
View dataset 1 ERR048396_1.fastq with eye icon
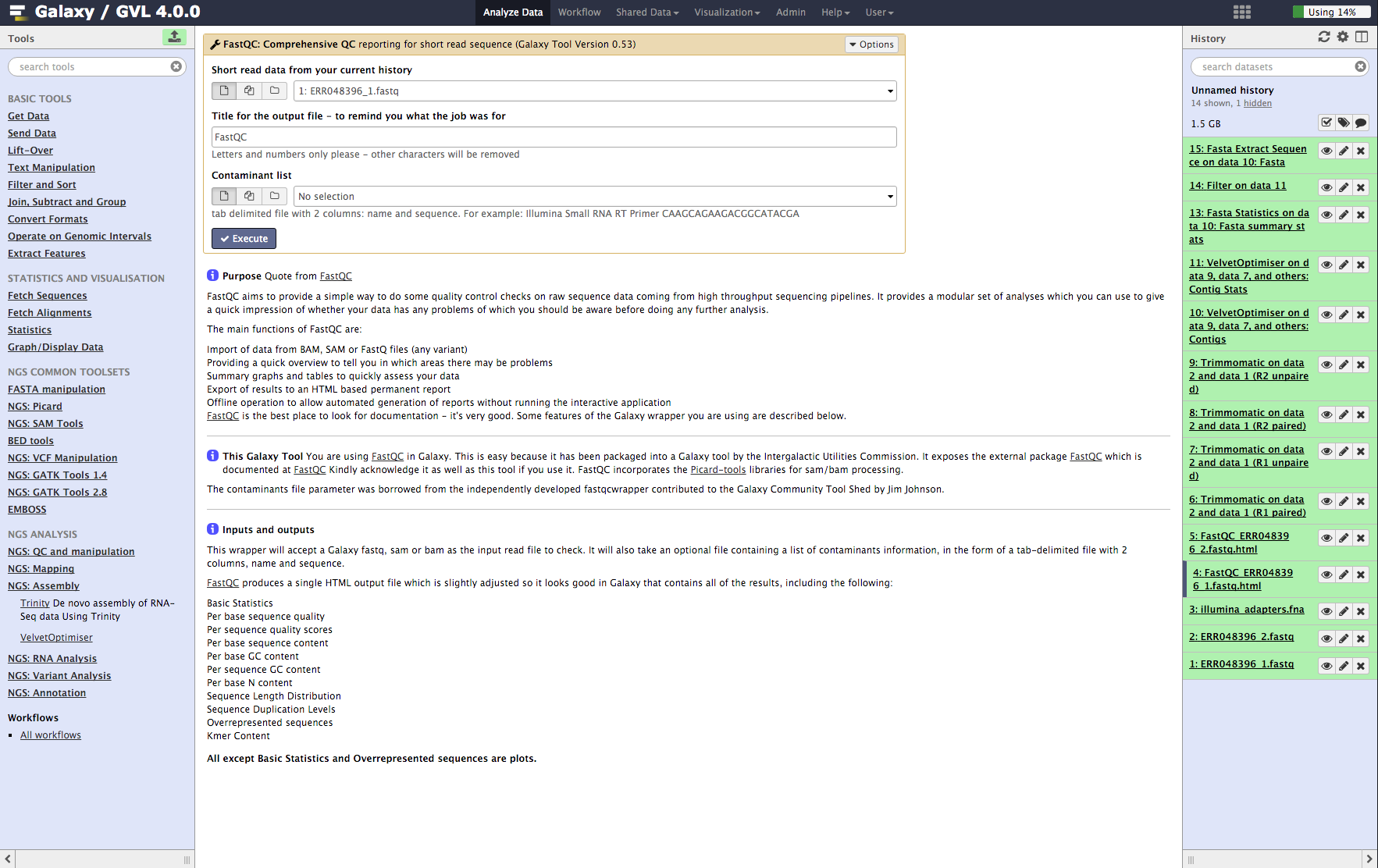click(x=1326, y=666)
